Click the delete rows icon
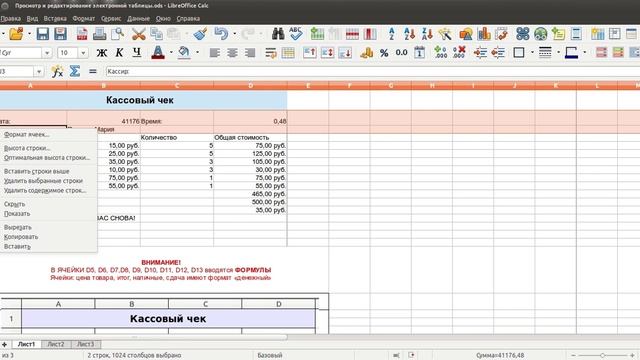The height and width of the screenshot is (360, 640). (352, 33)
